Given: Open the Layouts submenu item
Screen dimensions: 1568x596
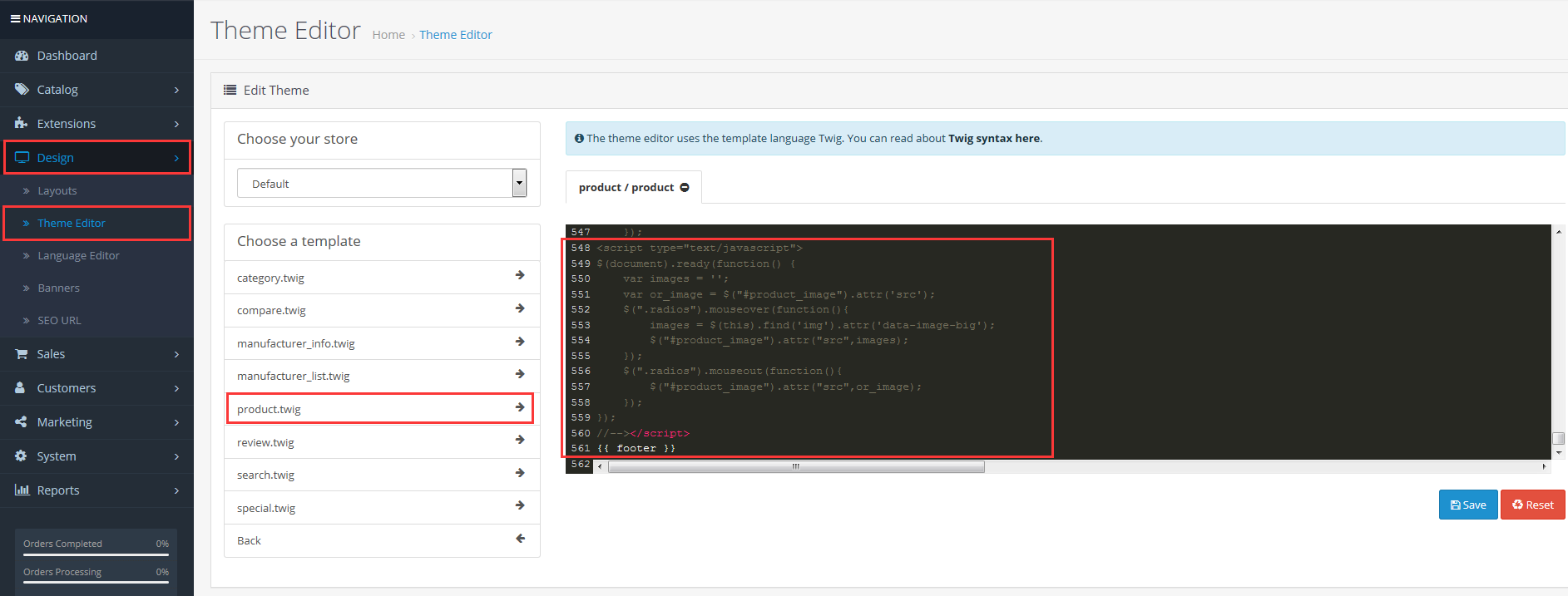Looking at the screenshot, I should 96,190.
